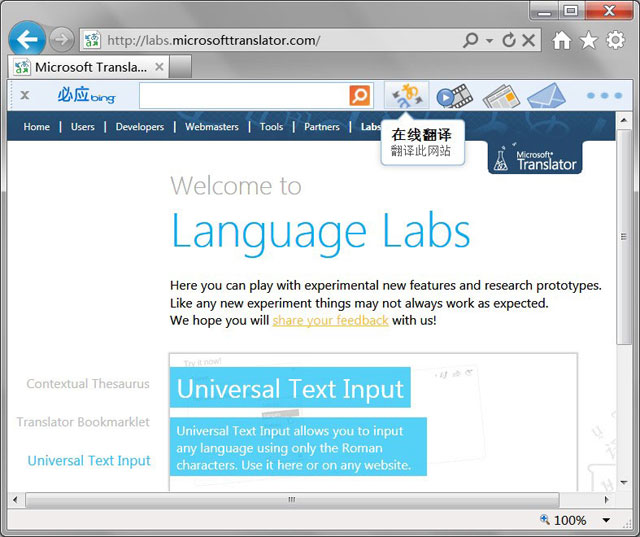640x537 pixels.
Task: Stop loading with the address bar X
Action: (529, 40)
